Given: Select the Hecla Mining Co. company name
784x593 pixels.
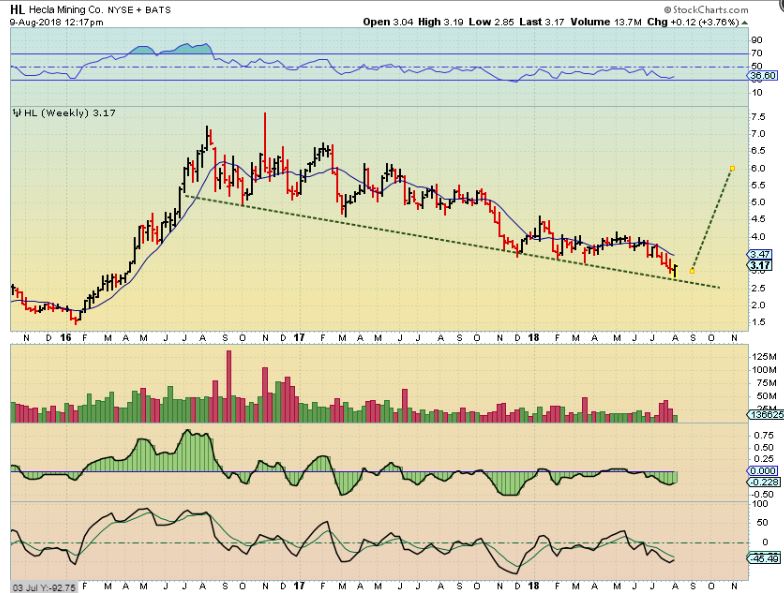Looking at the screenshot, I should coord(66,10).
